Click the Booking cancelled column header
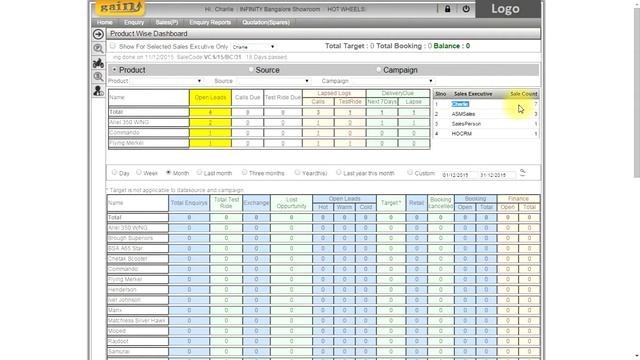640x360 pixels. (x=441, y=203)
